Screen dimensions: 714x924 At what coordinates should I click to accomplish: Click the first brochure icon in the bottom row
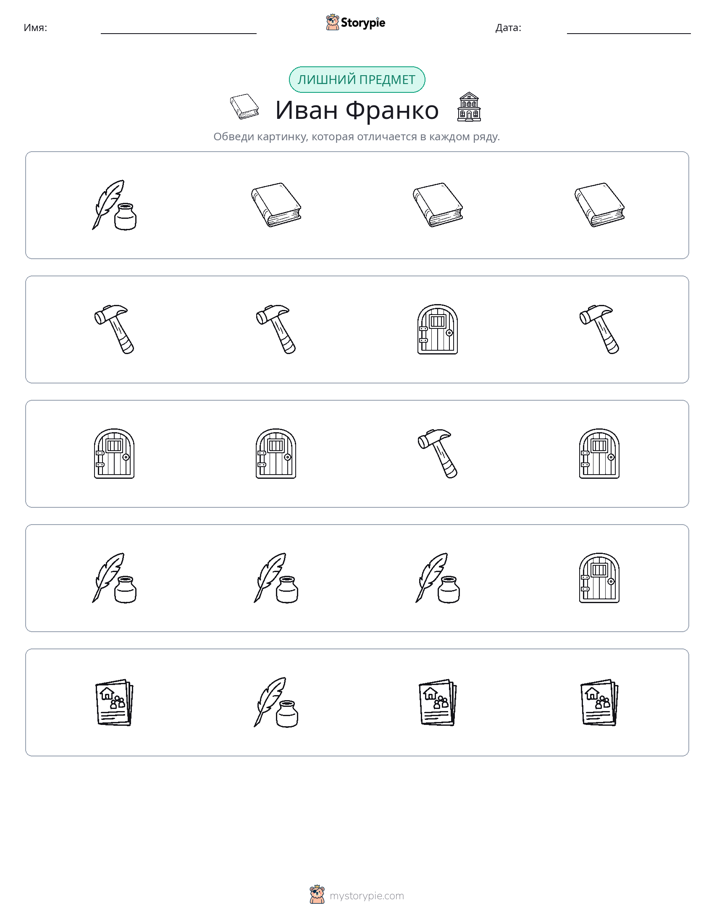coord(114,702)
